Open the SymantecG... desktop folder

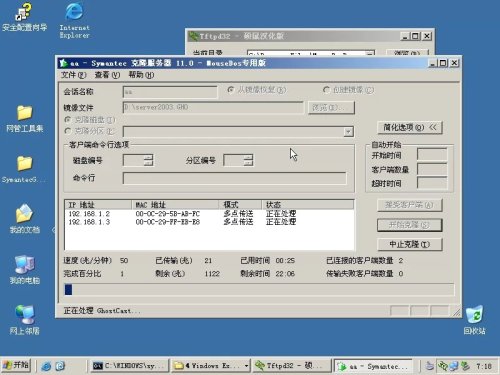24,169
